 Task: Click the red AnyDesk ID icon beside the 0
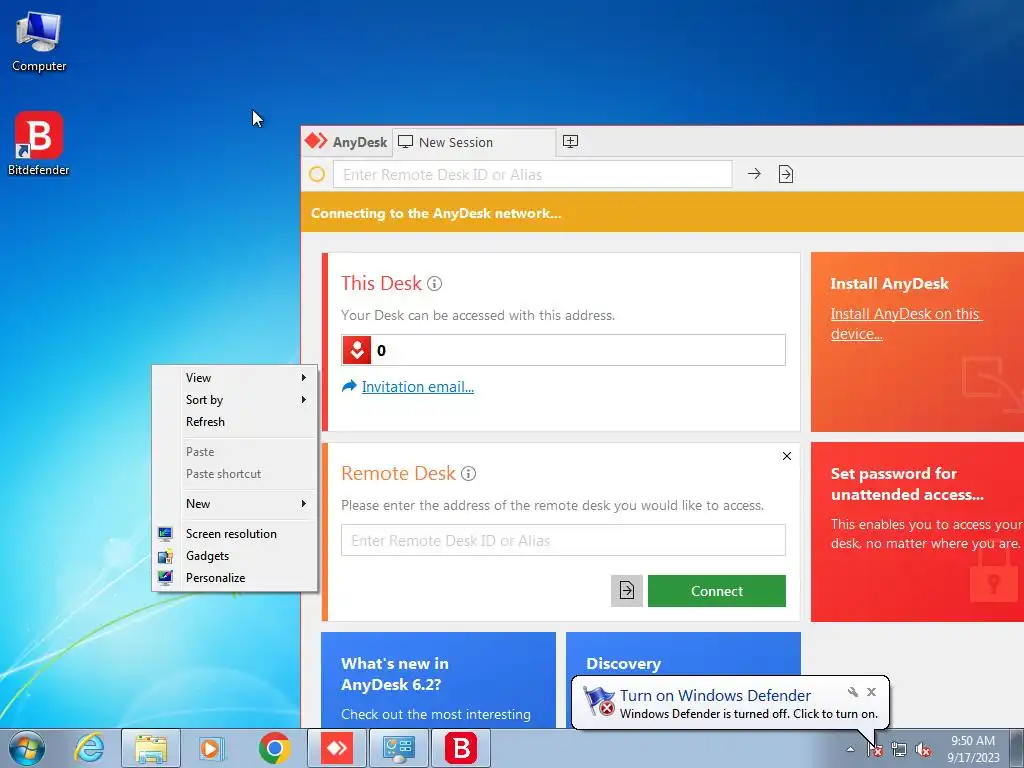[x=357, y=350]
